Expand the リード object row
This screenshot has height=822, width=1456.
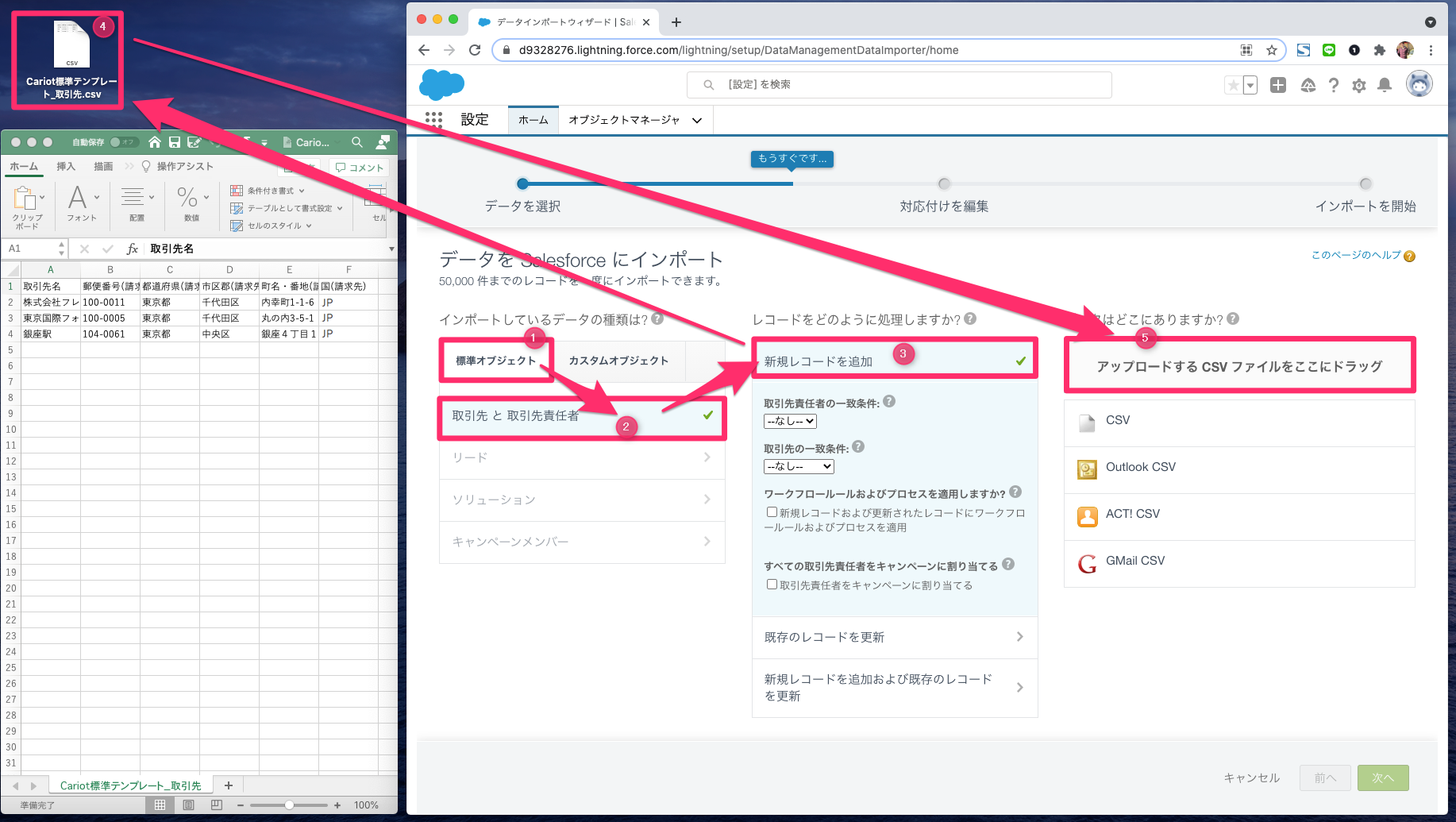(x=582, y=457)
